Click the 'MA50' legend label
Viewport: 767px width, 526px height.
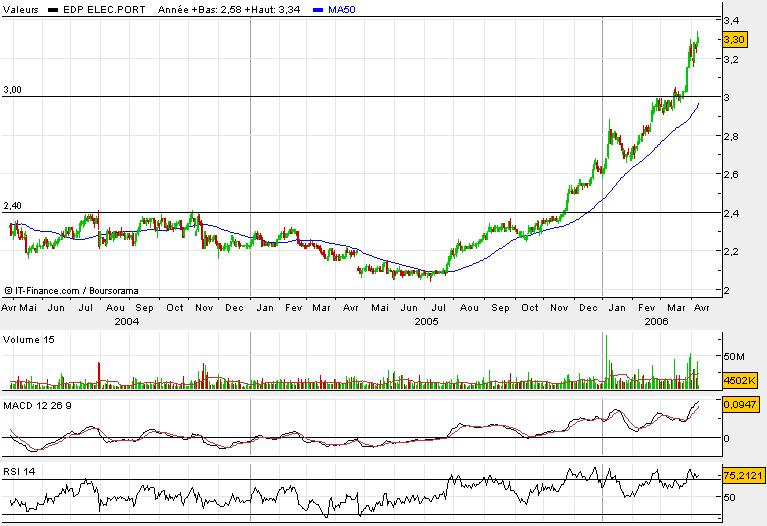[x=341, y=9]
